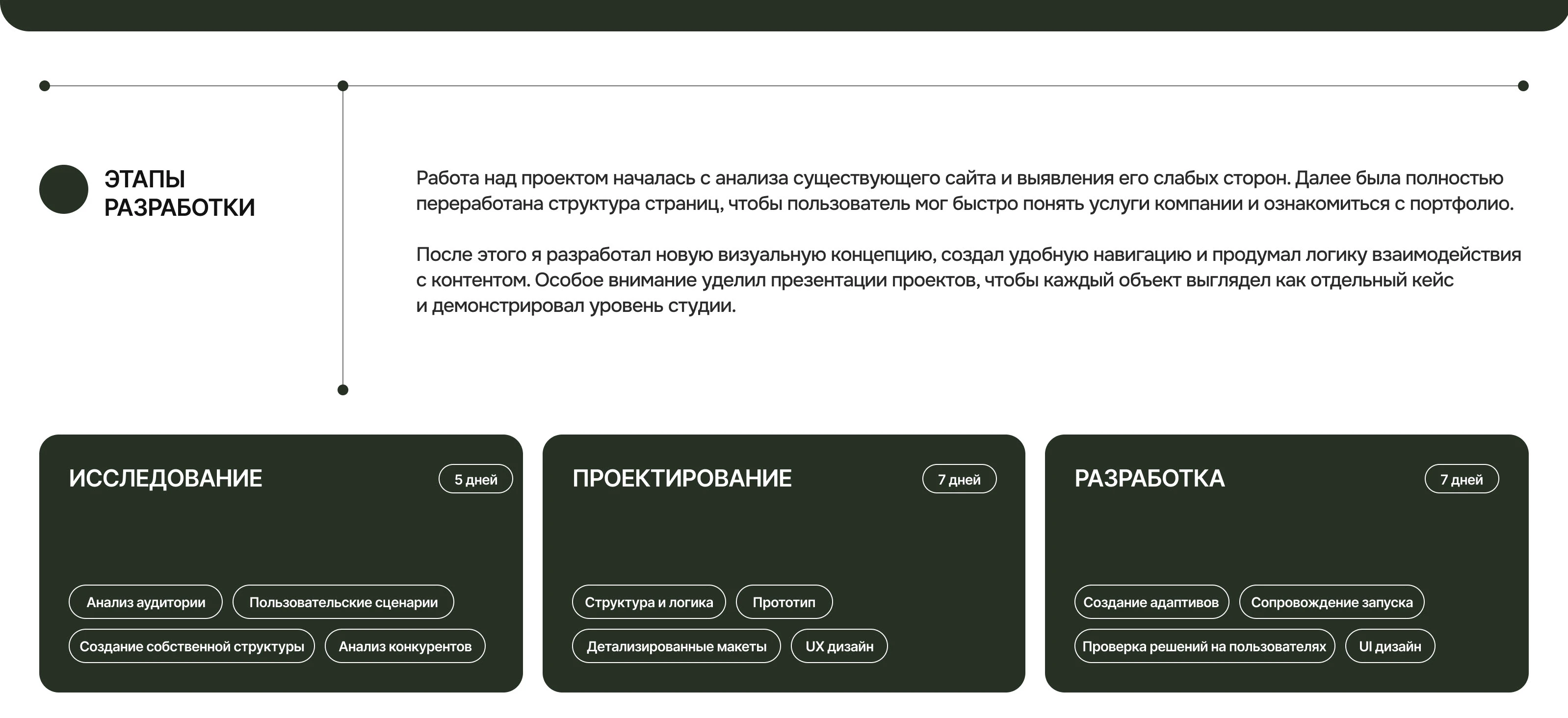Click the Создание адаптивов tag

[1151, 602]
